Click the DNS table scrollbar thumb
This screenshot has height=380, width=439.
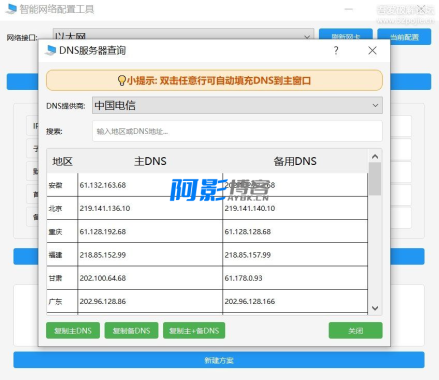(375, 179)
